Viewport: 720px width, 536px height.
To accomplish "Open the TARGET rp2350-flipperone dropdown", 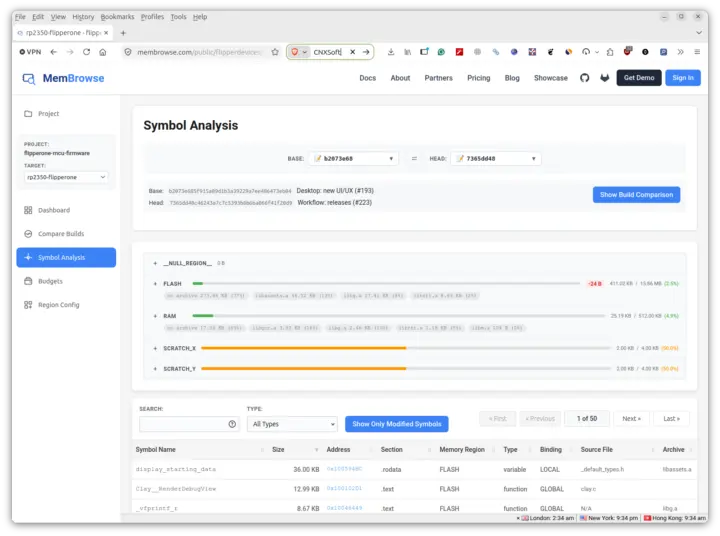I will [66, 177].
